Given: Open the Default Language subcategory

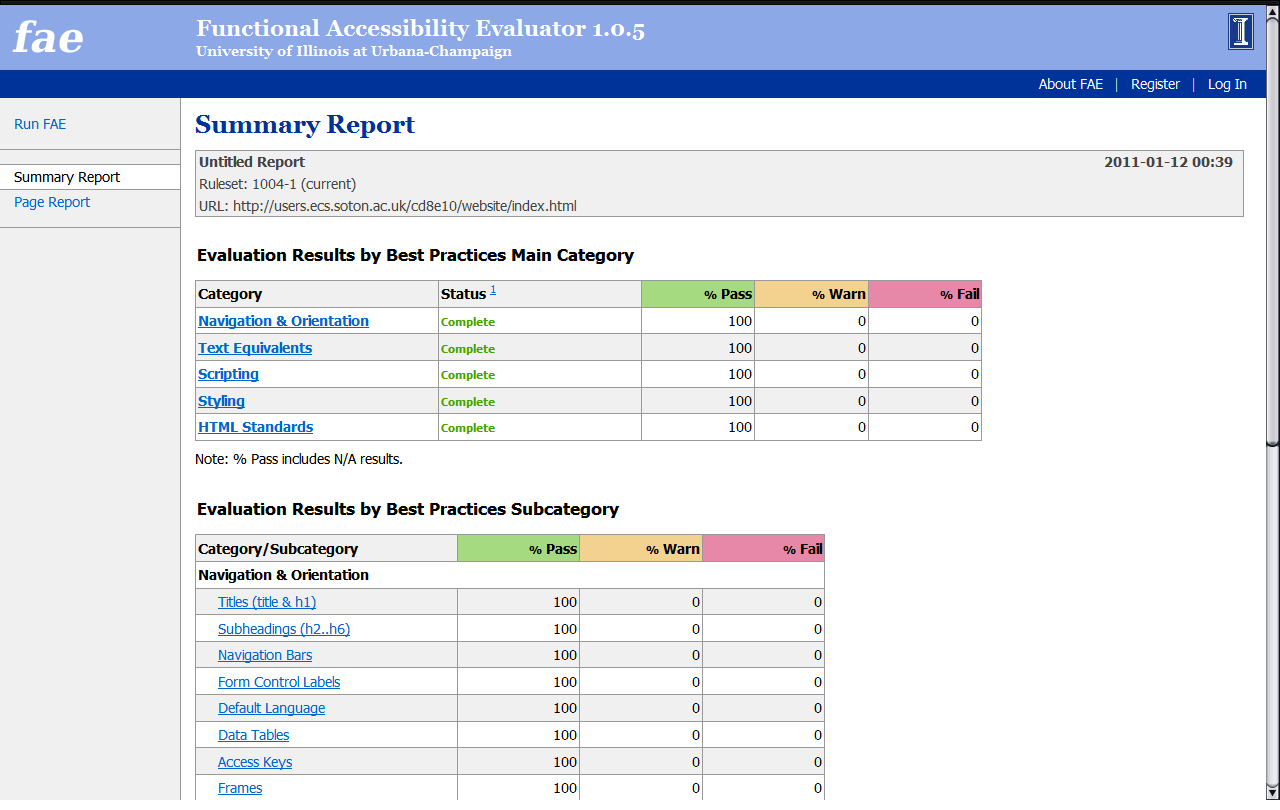Looking at the screenshot, I should (x=271, y=708).
